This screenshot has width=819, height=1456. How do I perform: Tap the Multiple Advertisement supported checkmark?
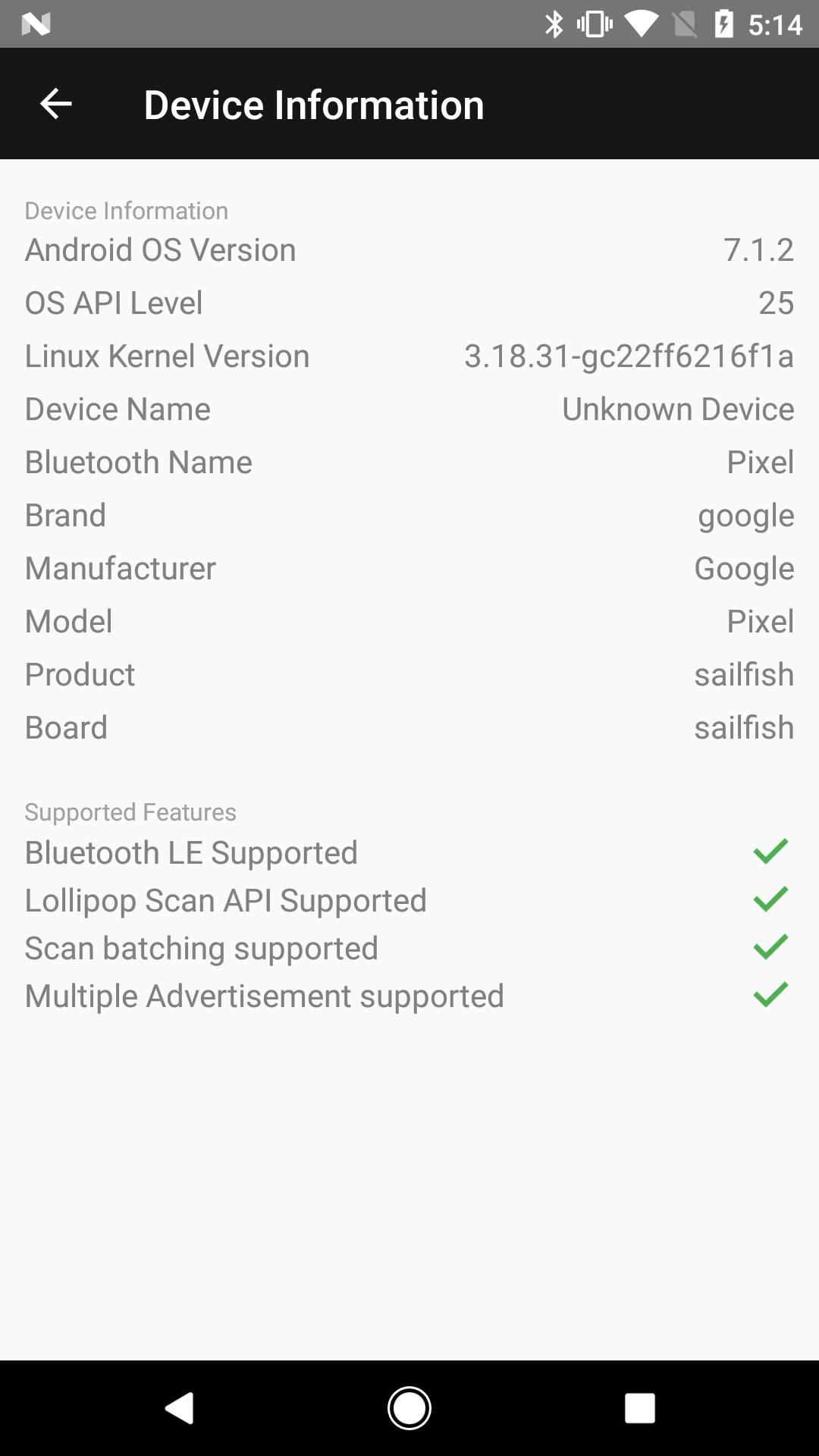pyautogui.click(x=770, y=995)
